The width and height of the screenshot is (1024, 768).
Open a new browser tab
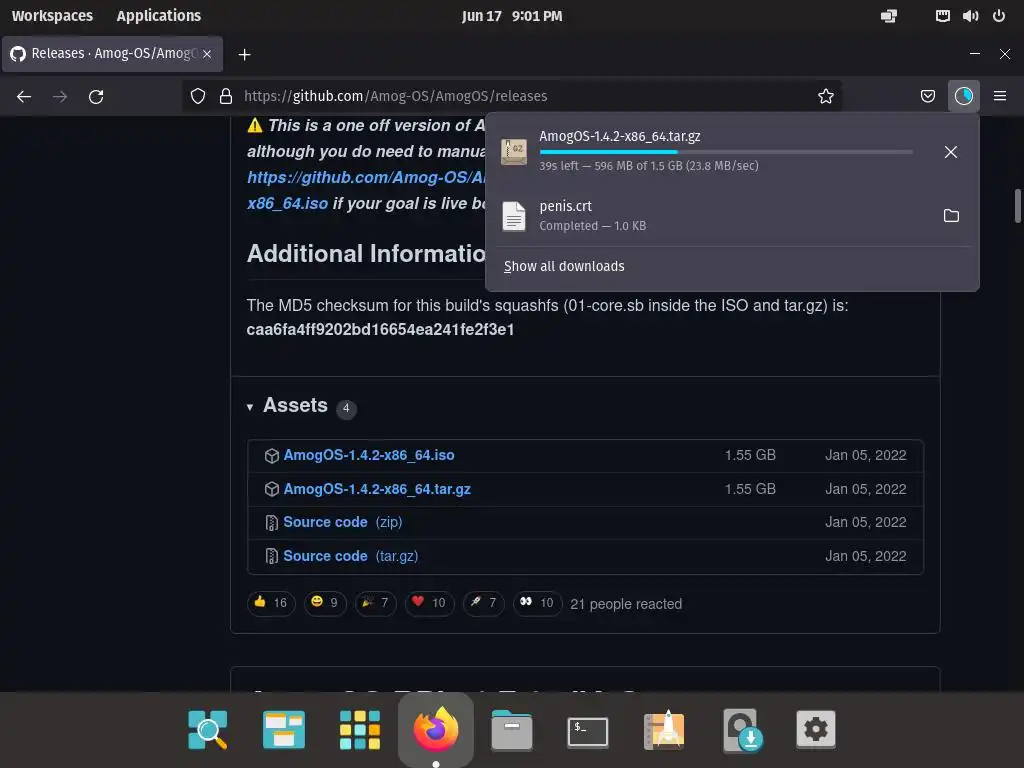click(x=244, y=55)
